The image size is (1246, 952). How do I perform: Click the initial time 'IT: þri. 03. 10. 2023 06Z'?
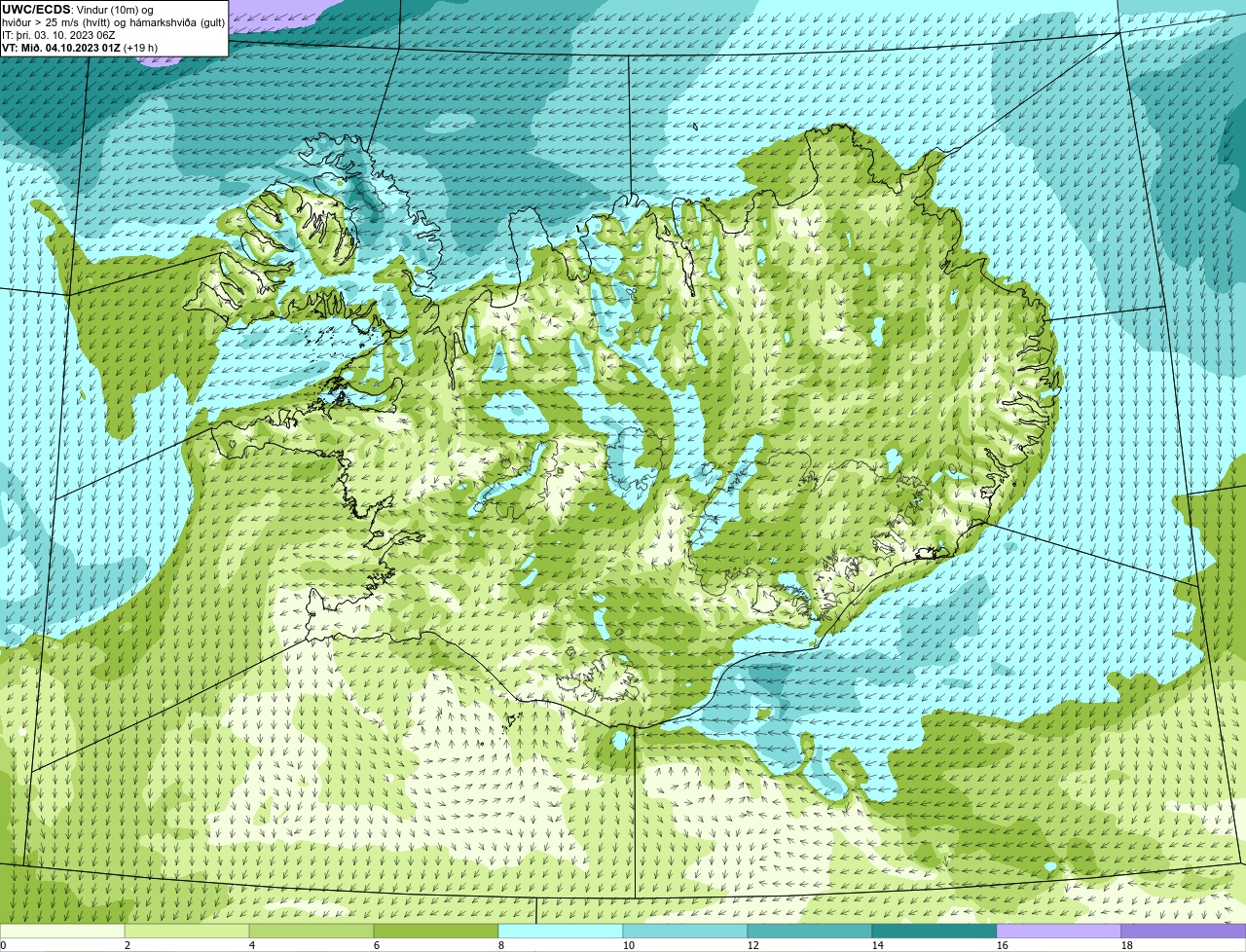click(x=59, y=35)
